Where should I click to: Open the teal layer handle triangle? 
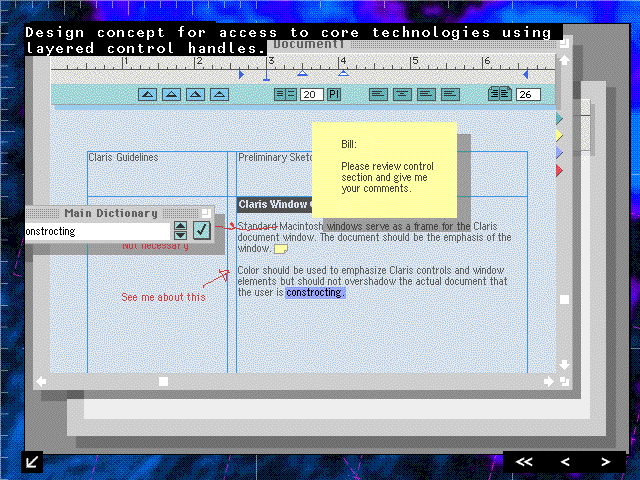pyautogui.click(x=559, y=119)
